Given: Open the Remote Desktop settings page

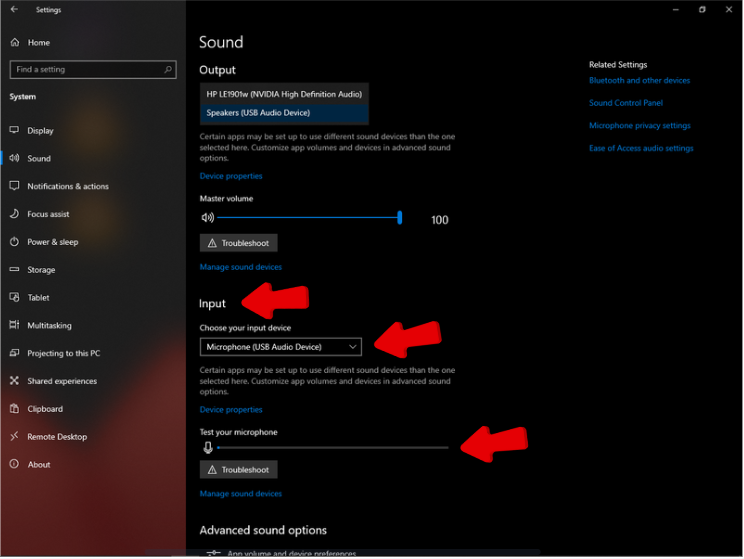Looking at the screenshot, I should (57, 437).
